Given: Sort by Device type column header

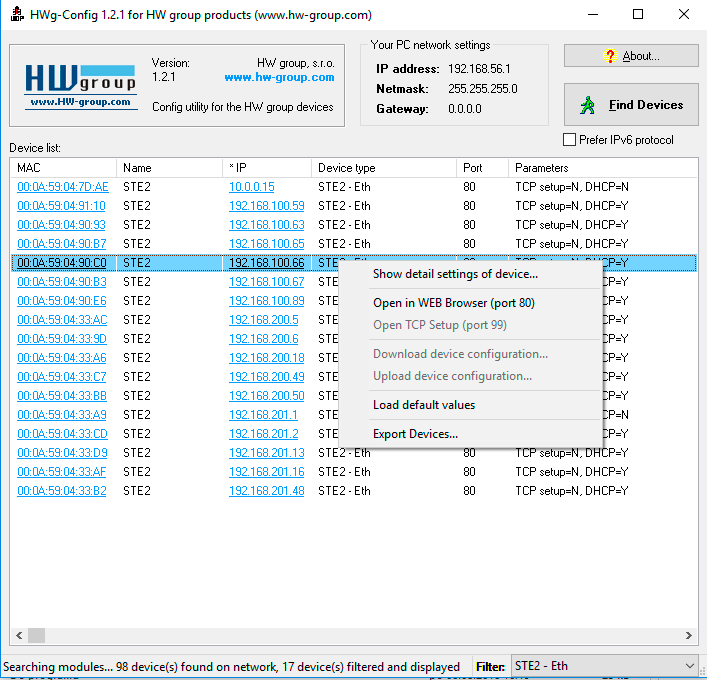Looking at the screenshot, I should pyautogui.click(x=384, y=168).
